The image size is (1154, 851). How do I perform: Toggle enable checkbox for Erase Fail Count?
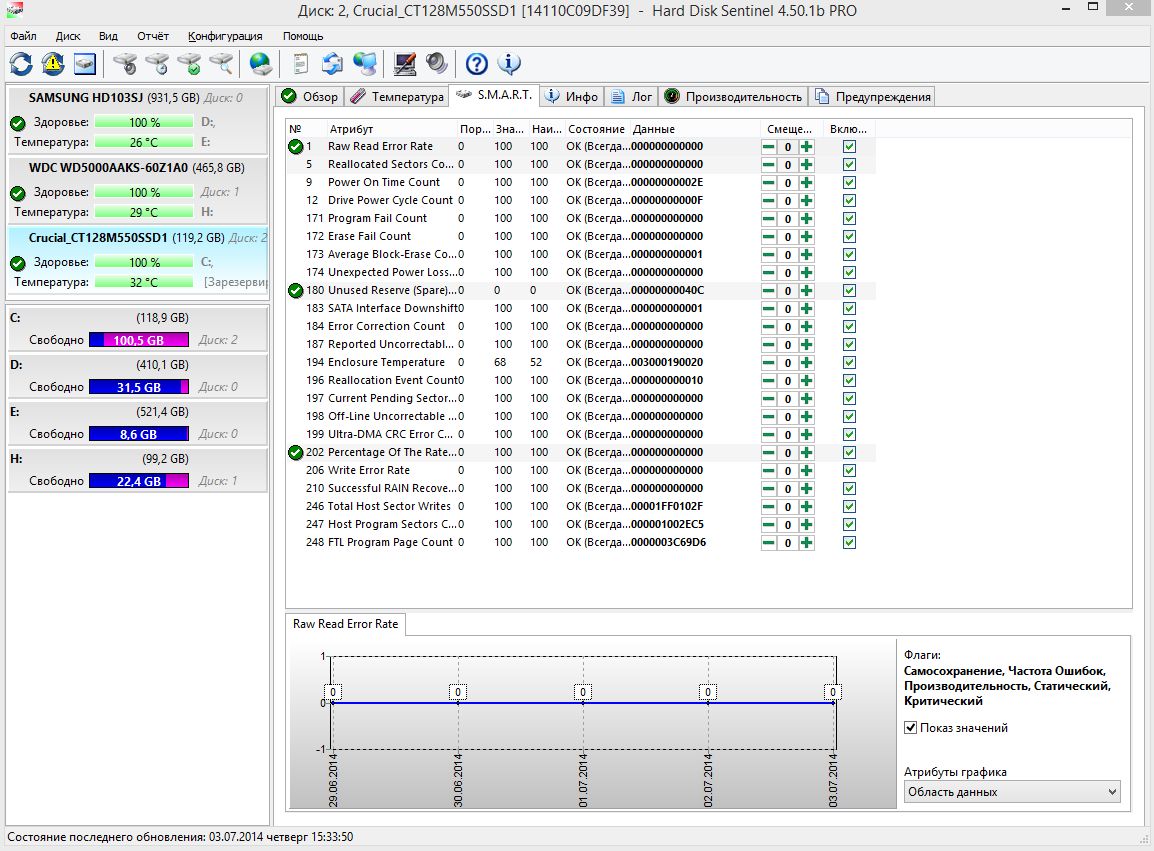click(x=849, y=236)
